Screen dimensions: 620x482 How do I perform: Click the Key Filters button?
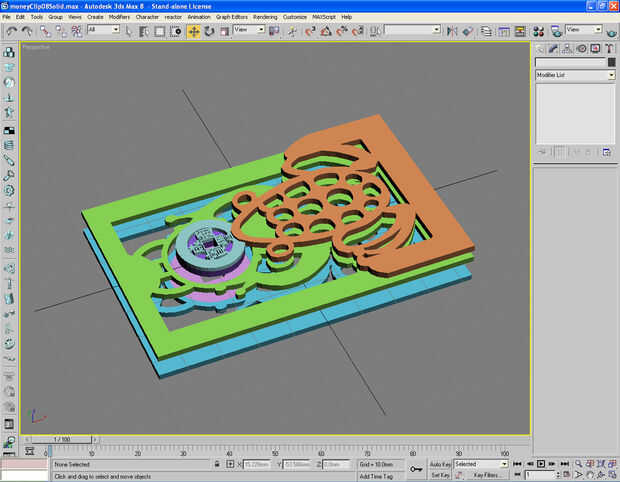[x=487, y=475]
